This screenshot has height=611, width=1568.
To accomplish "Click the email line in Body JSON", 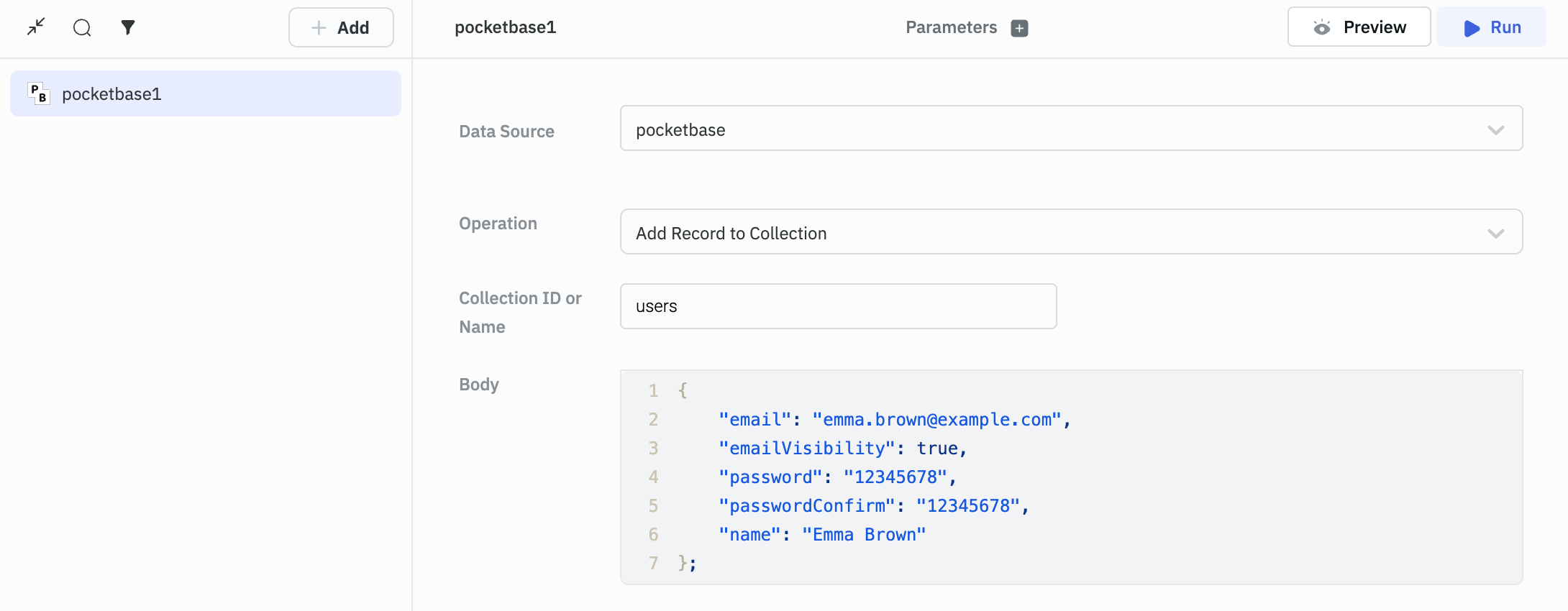I will [x=895, y=420].
